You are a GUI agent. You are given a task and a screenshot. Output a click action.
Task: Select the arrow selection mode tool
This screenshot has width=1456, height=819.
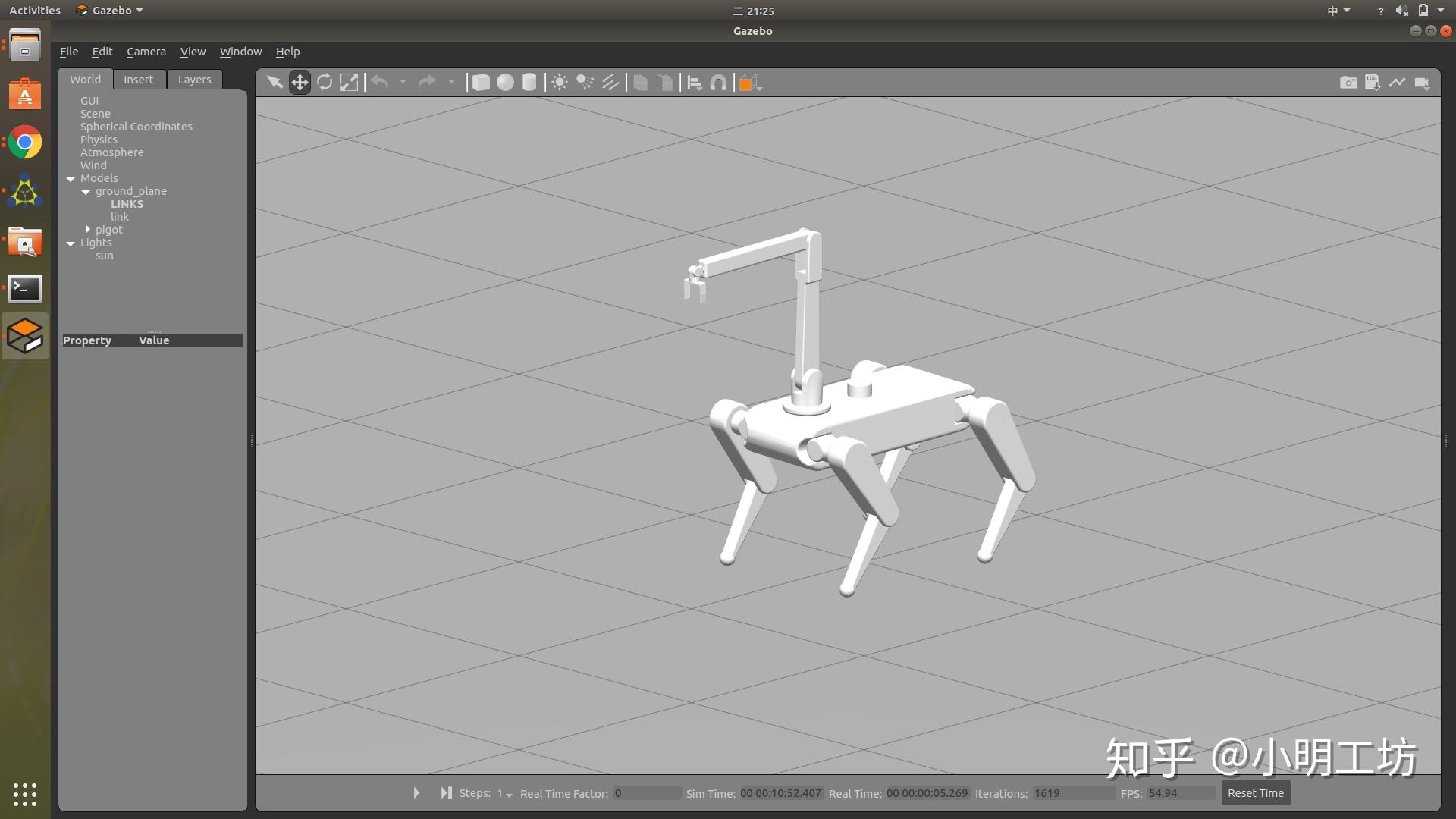coord(275,82)
